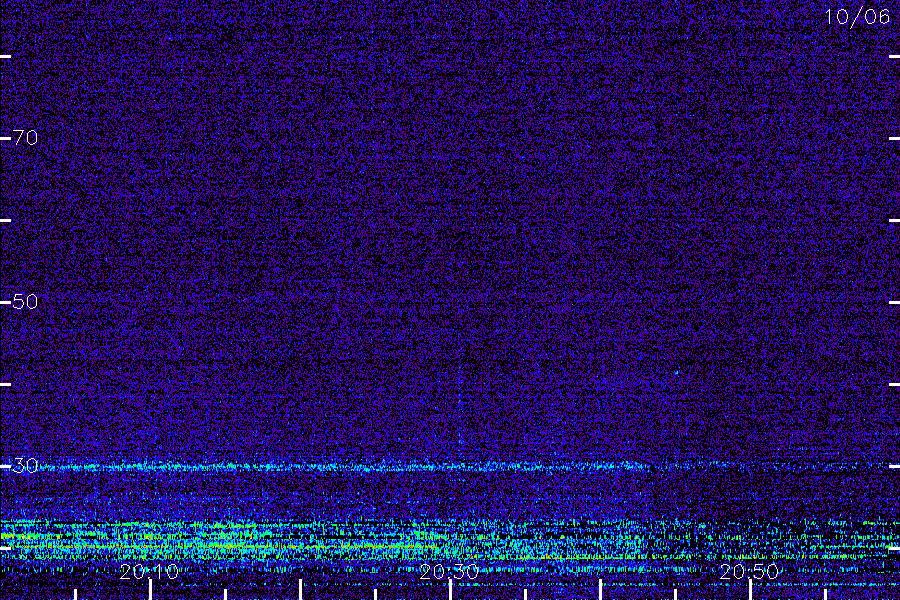Click the 20:30 time axis label
This screenshot has height=600, width=900.
pos(449,572)
